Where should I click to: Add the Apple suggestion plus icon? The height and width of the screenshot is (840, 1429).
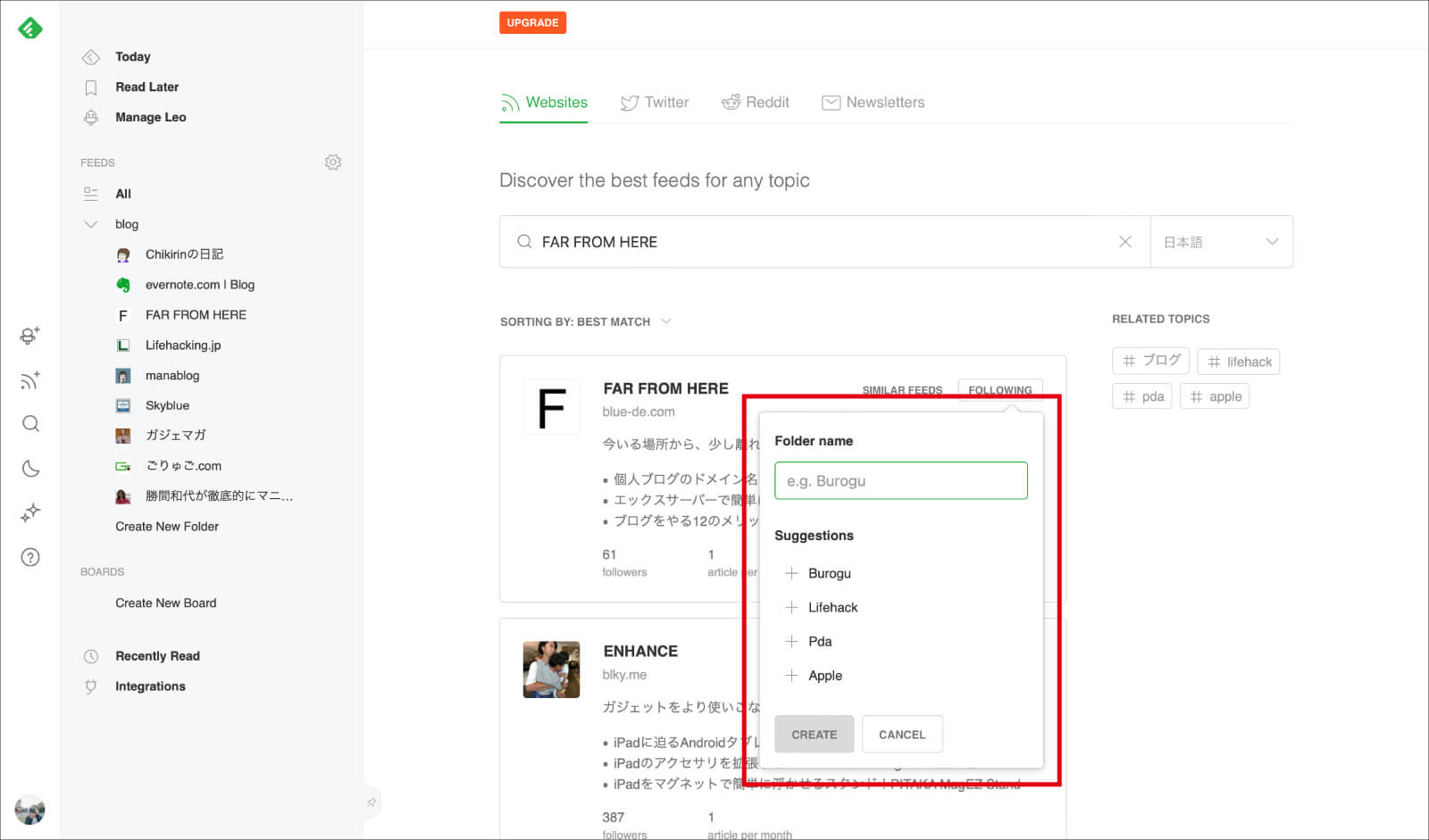point(791,676)
